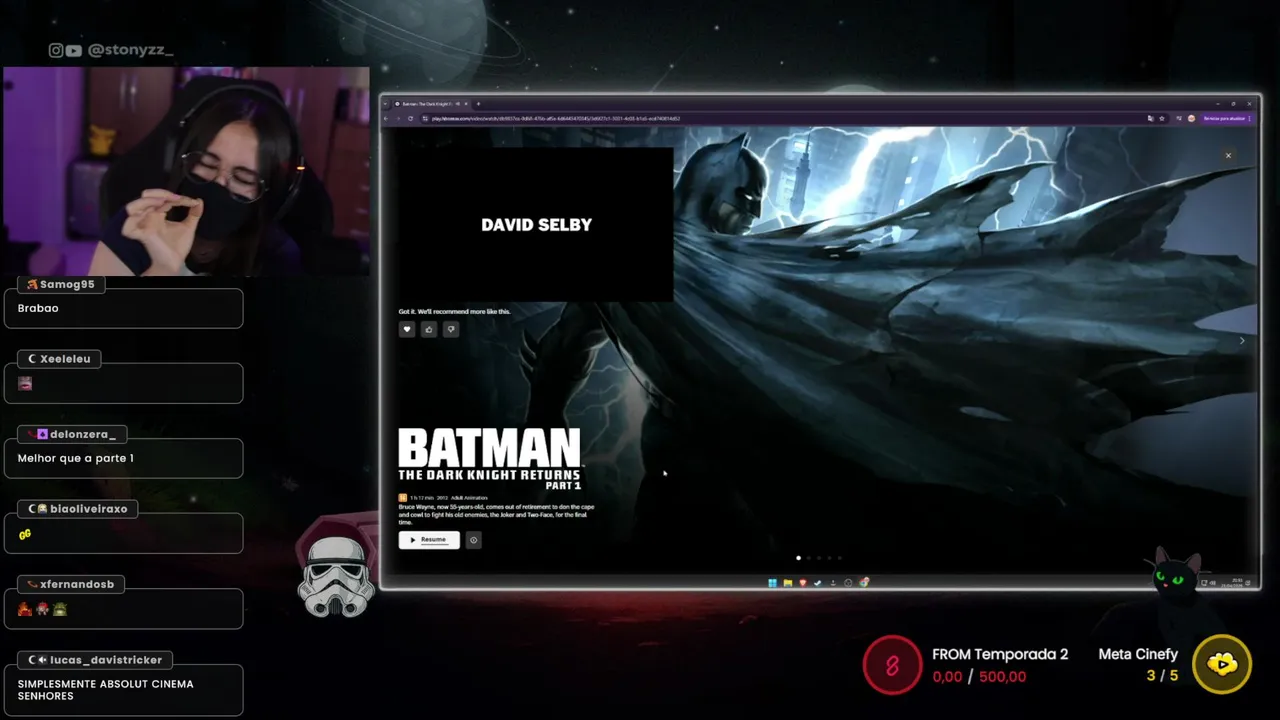Open Brave browser from the taskbar

coord(802,583)
